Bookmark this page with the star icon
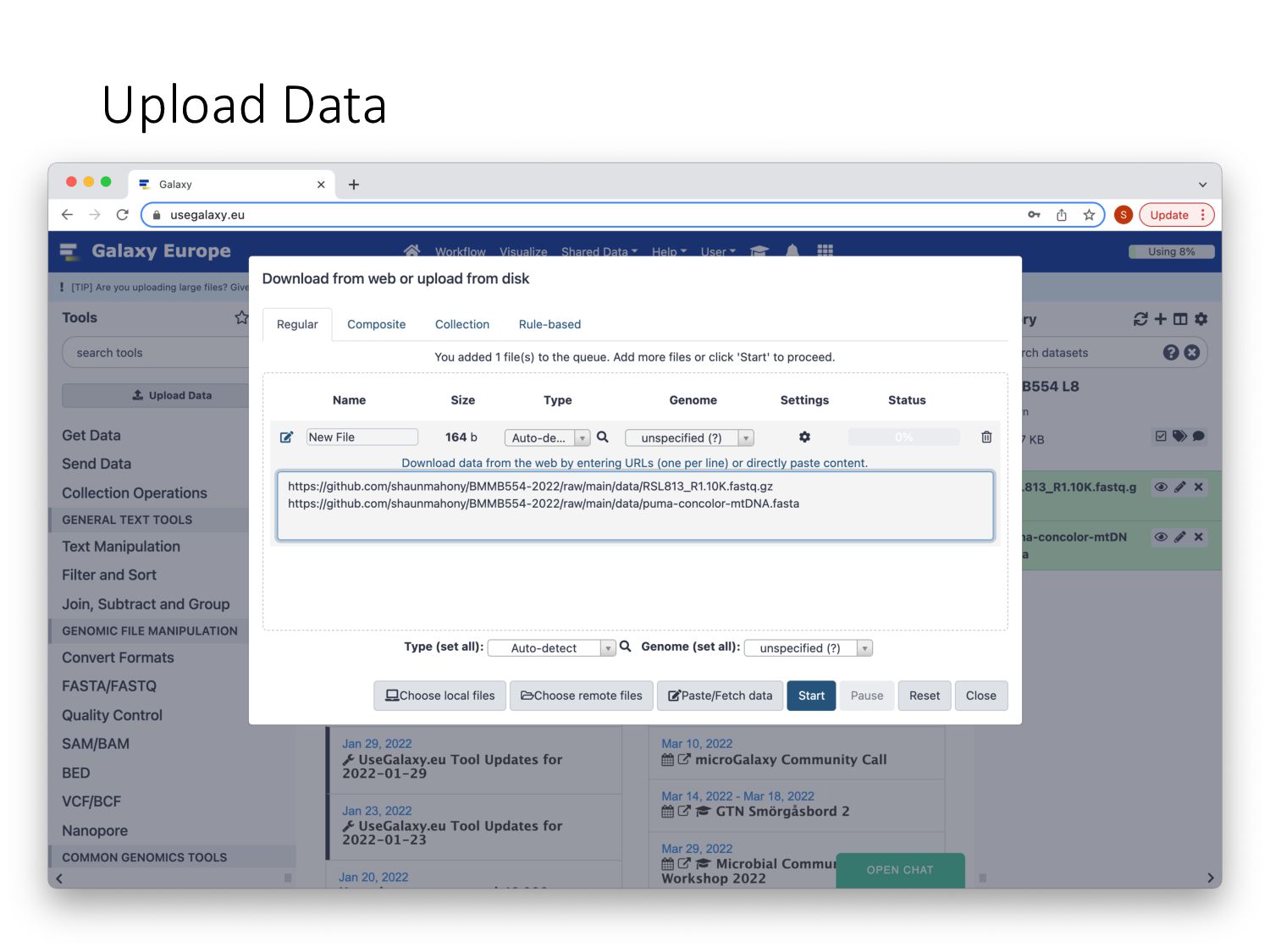 pyautogui.click(x=1089, y=215)
